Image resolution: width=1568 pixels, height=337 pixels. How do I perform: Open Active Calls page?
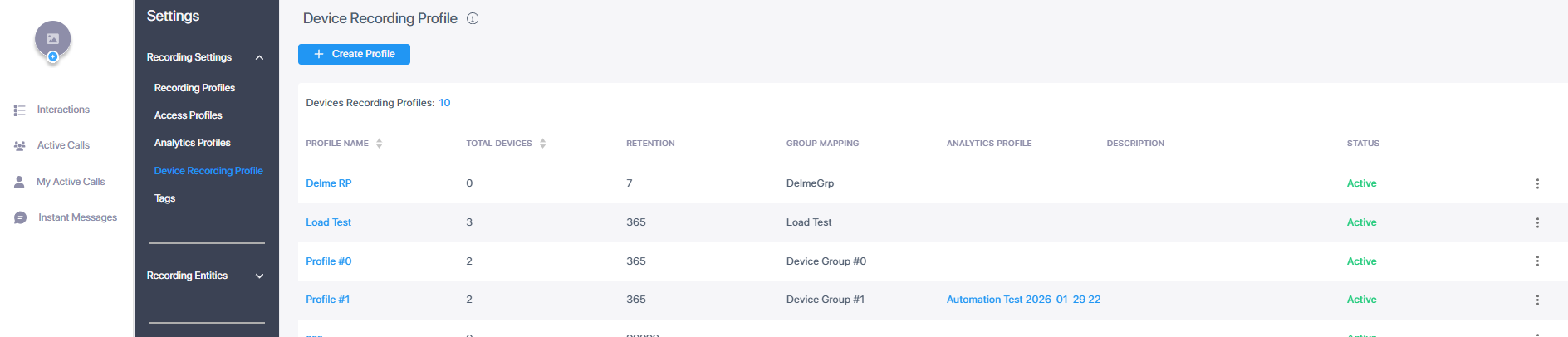pos(63,145)
